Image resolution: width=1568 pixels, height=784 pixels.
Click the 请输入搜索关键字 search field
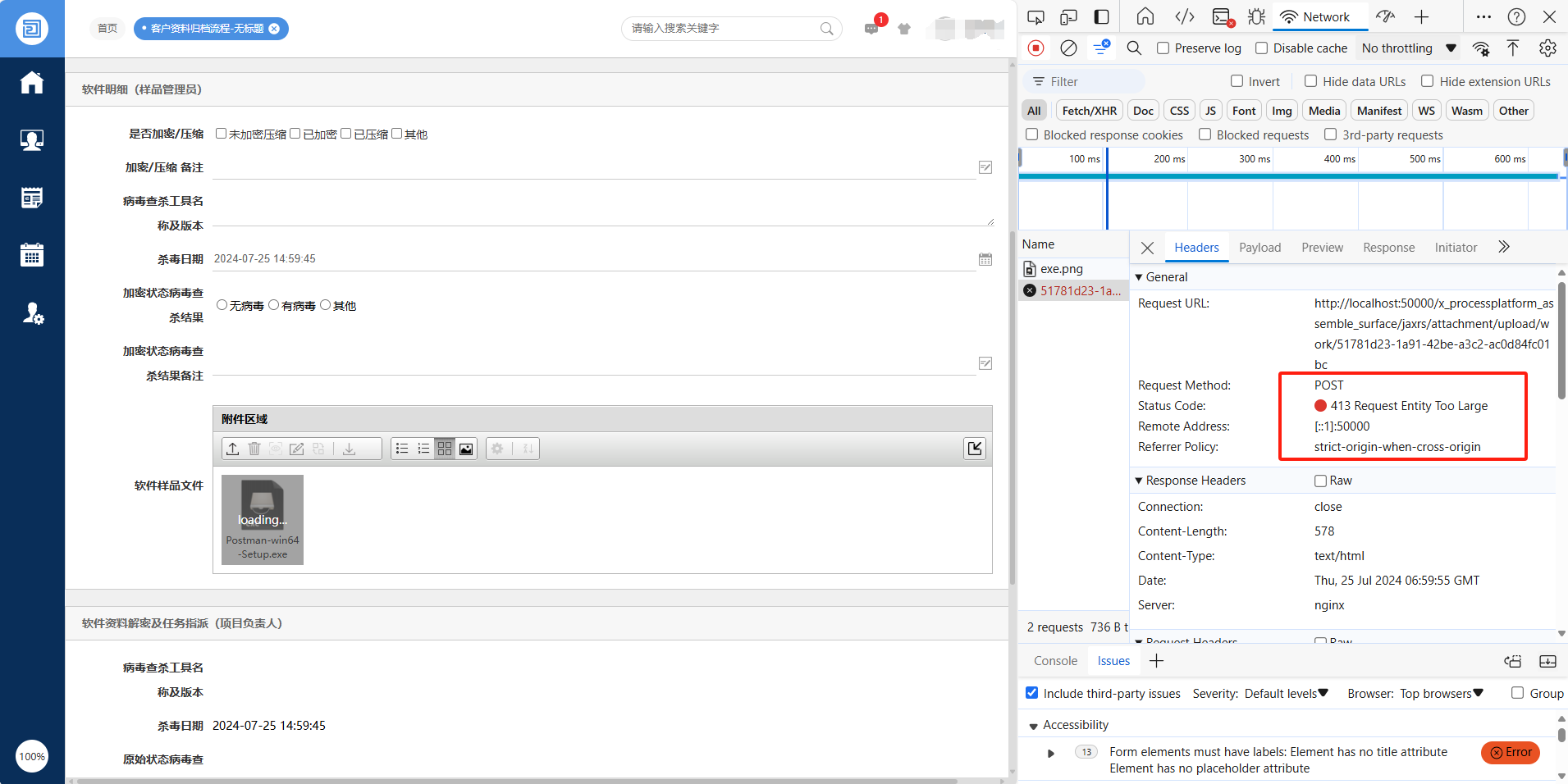pos(732,29)
